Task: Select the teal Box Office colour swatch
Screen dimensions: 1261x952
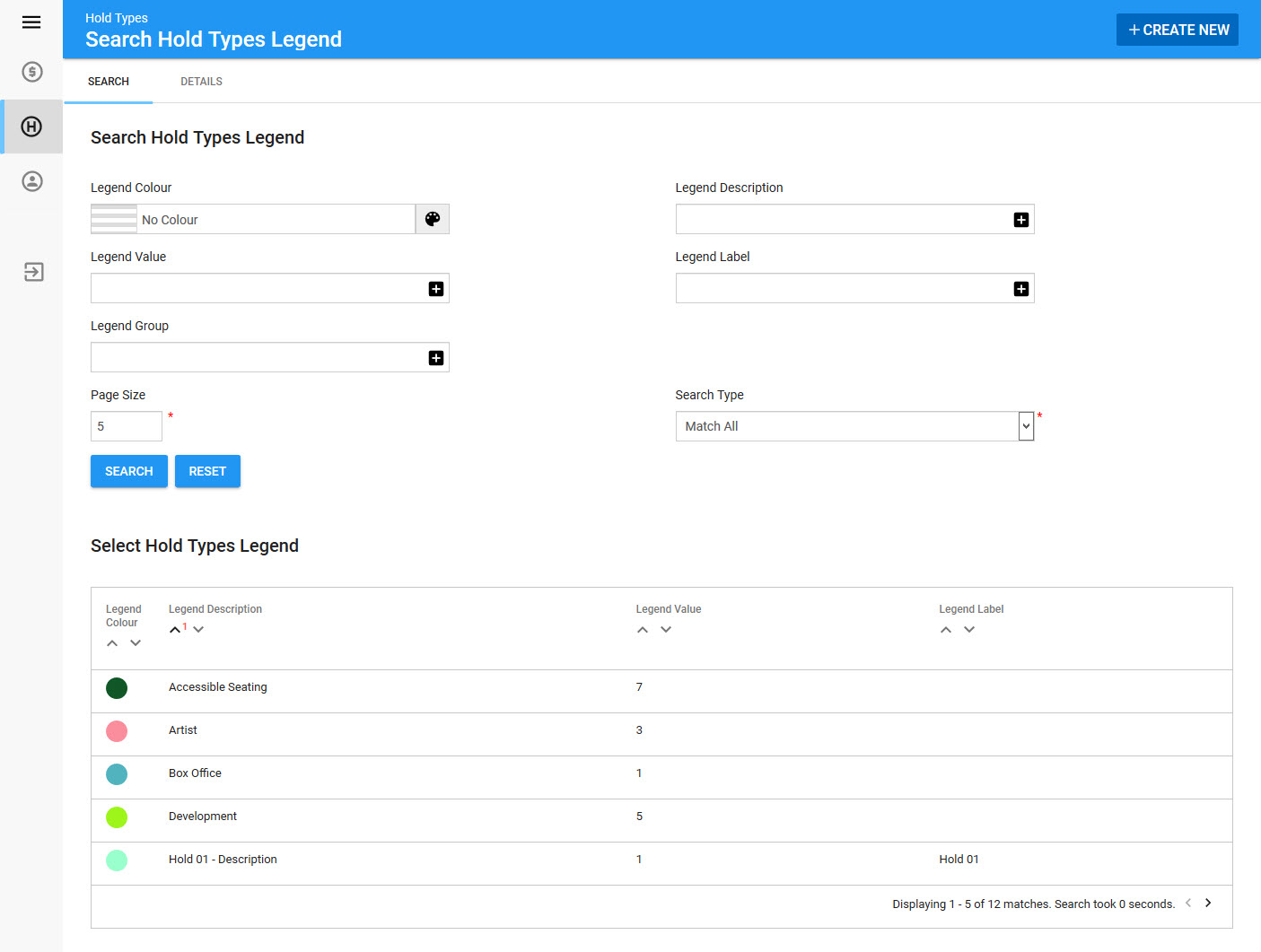Action: 117,774
